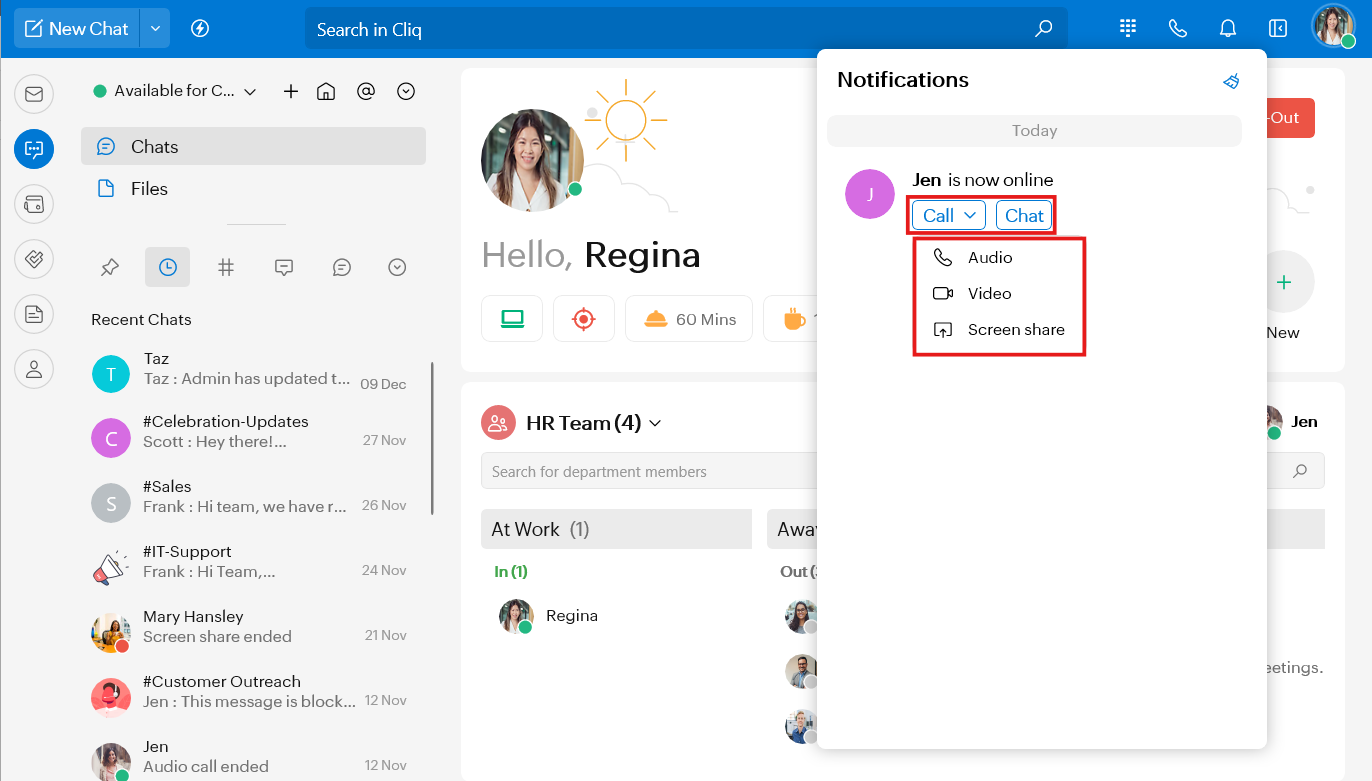The image size is (1372, 781).
Task: Click the Chat button for Jen
Action: coord(1024,215)
